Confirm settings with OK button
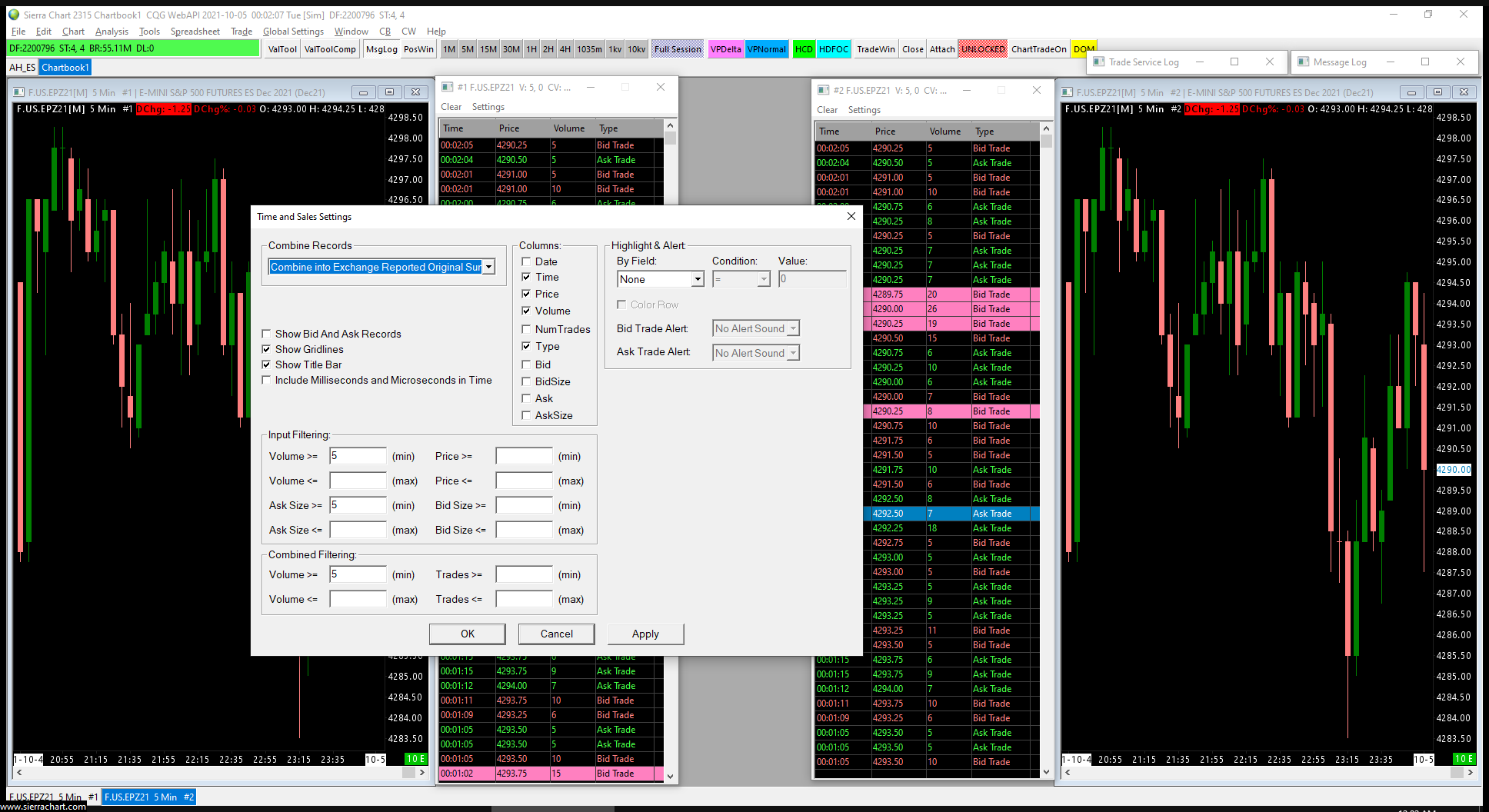Screen dimensions: 1489x812 (468, 634)
